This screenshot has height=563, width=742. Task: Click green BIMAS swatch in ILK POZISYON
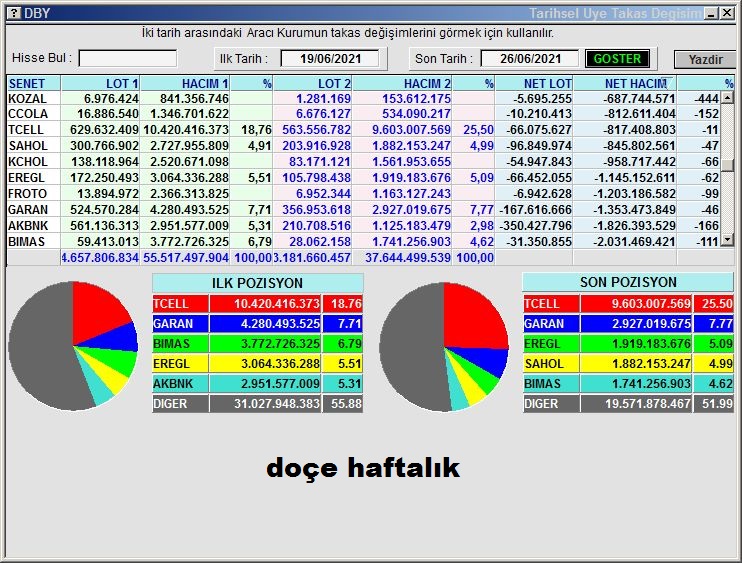(180, 343)
